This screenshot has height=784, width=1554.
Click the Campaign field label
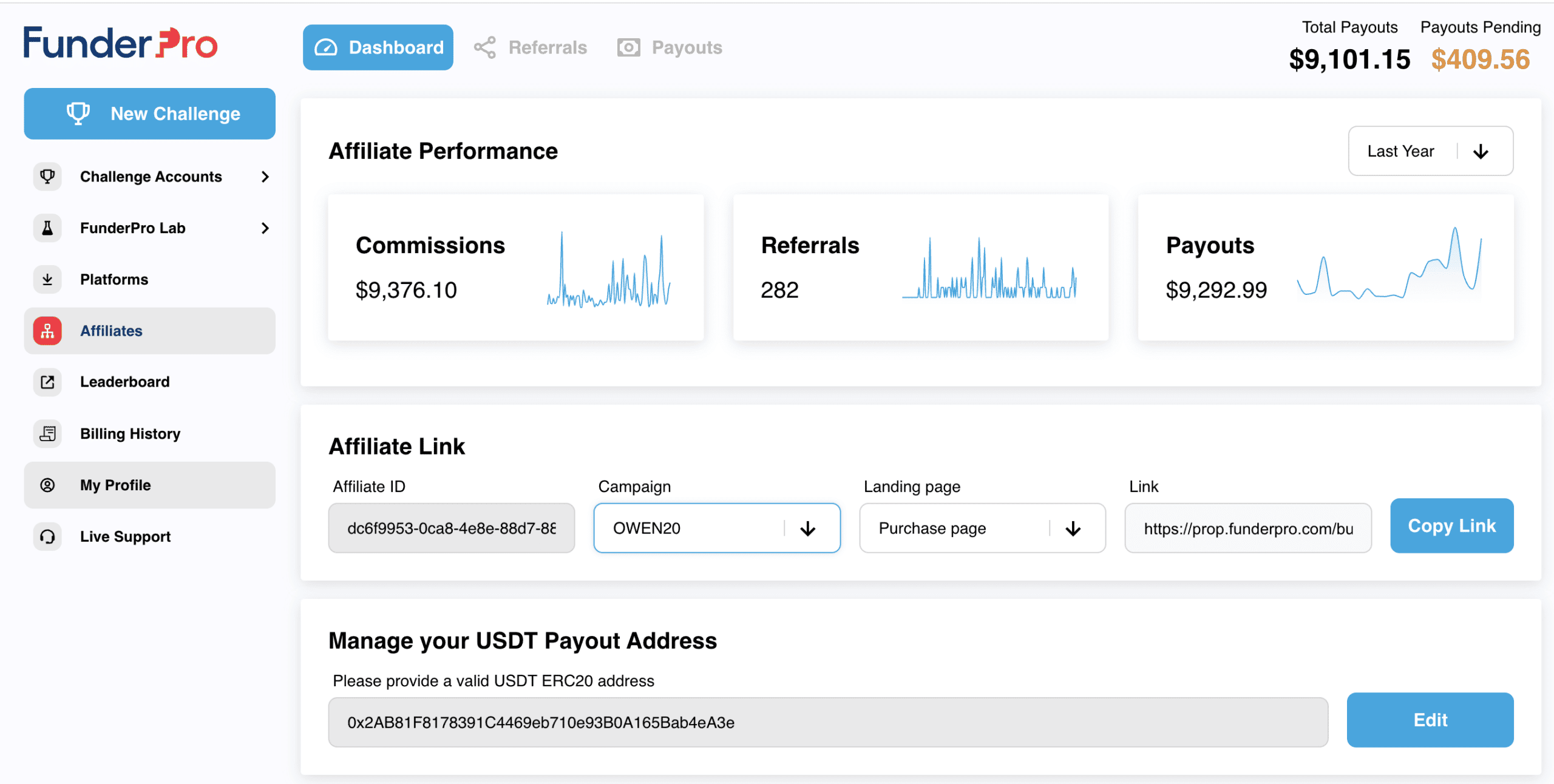click(634, 487)
